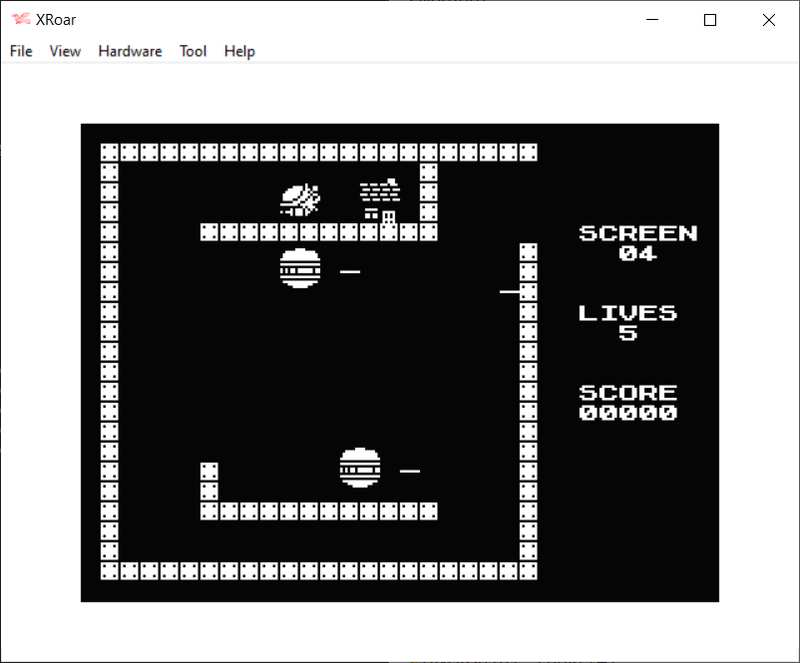Image resolution: width=800 pixels, height=663 pixels.
Task: Click the XRoar title bar text
Action: pos(58,20)
